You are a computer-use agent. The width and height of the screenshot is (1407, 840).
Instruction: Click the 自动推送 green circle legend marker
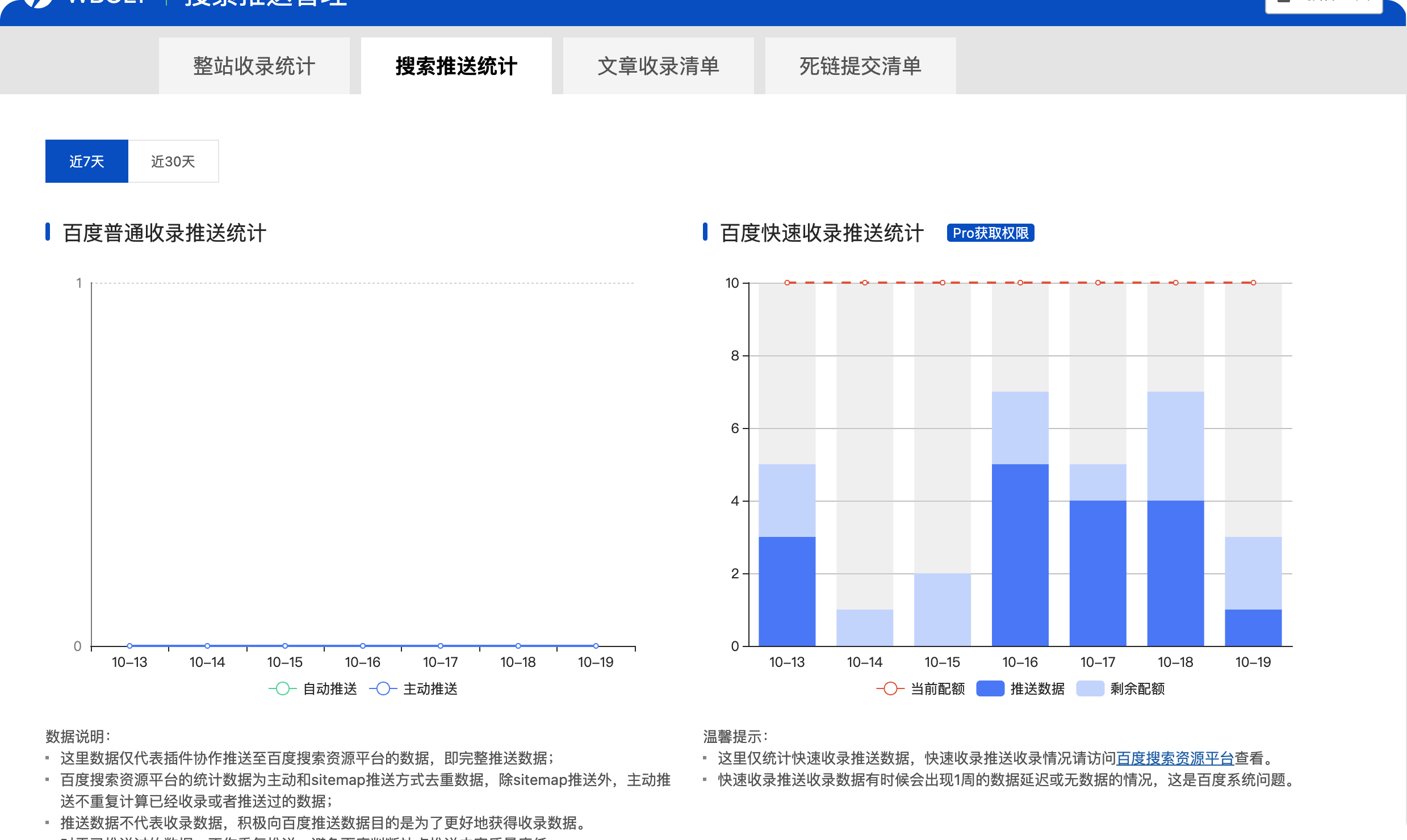tap(282, 688)
